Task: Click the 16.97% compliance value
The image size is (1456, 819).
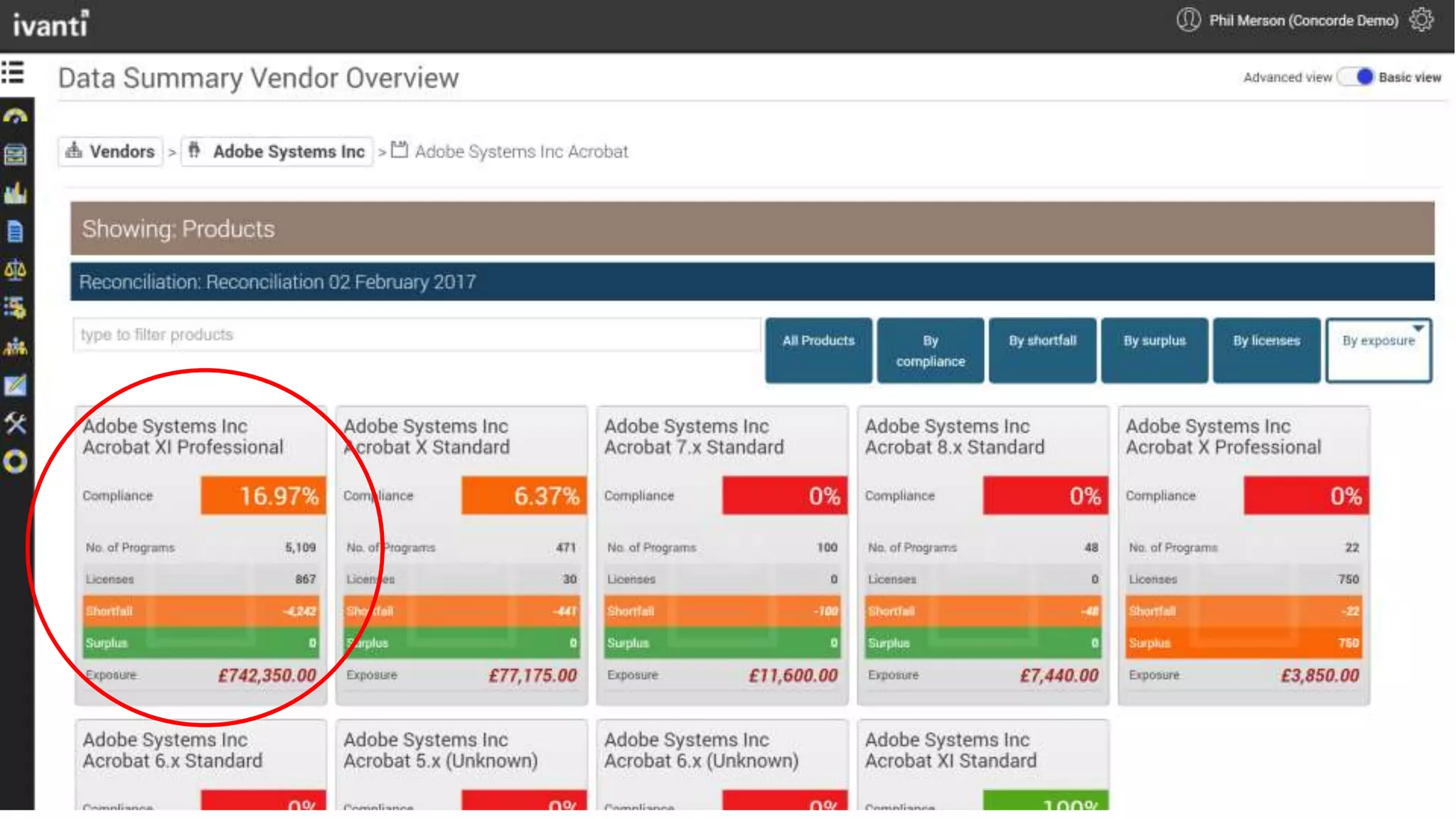Action: [264, 496]
